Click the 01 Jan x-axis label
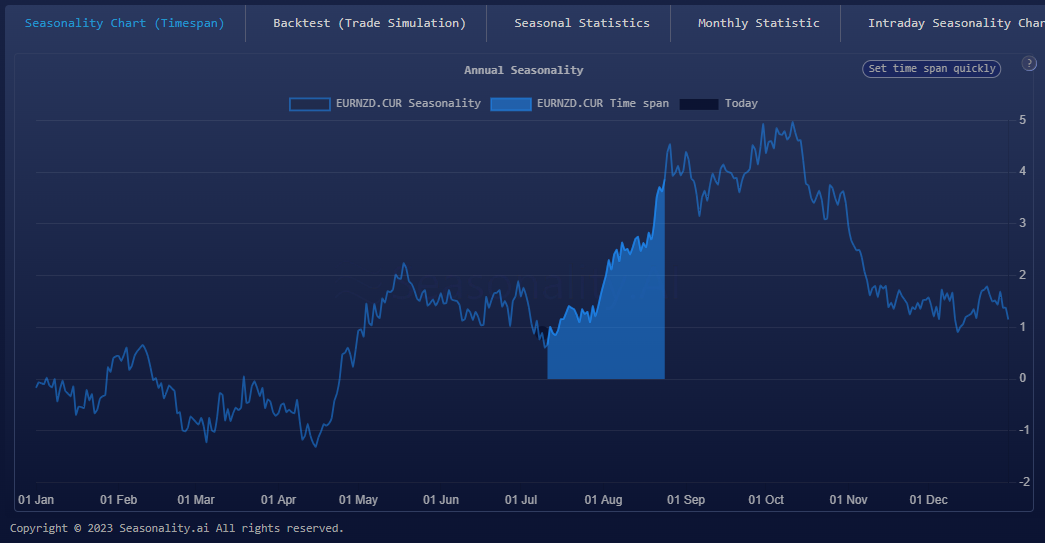Image resolution: width=1045 pixels, height=543 pixels. point(36,499)
